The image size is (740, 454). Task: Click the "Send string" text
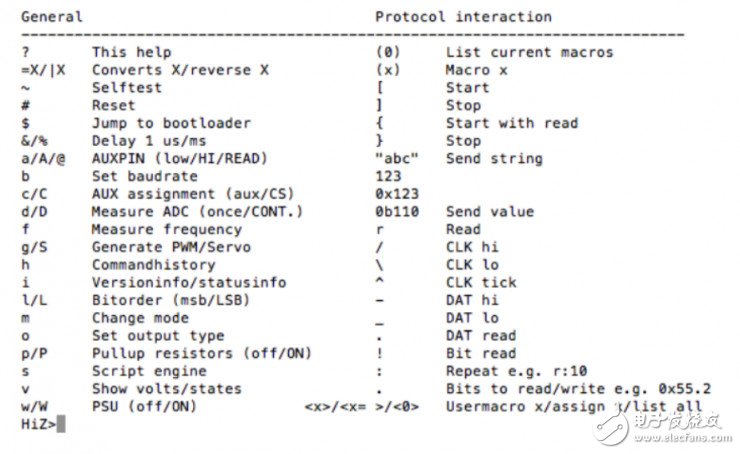(494, 158)
